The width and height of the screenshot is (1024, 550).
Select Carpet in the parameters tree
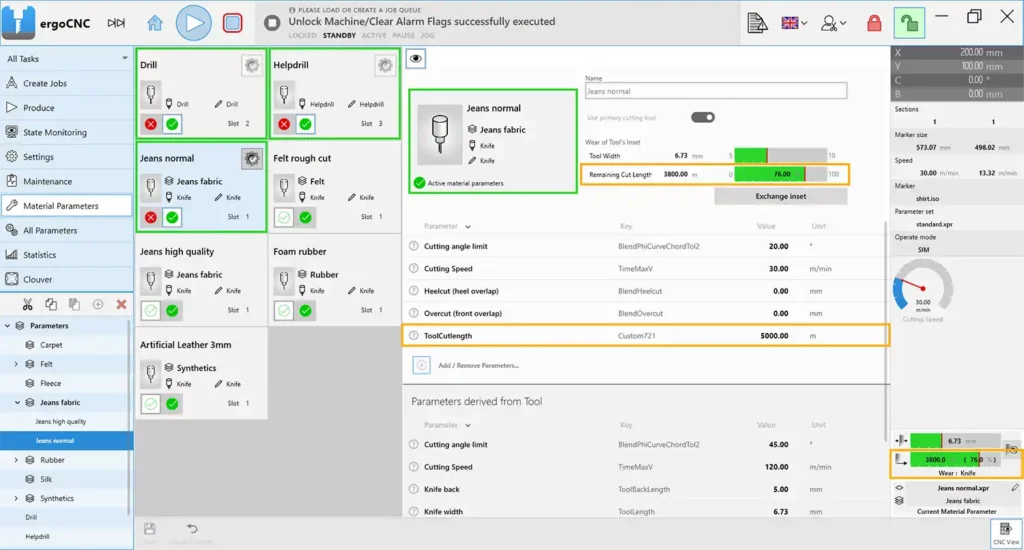click(x=51, y=345)
